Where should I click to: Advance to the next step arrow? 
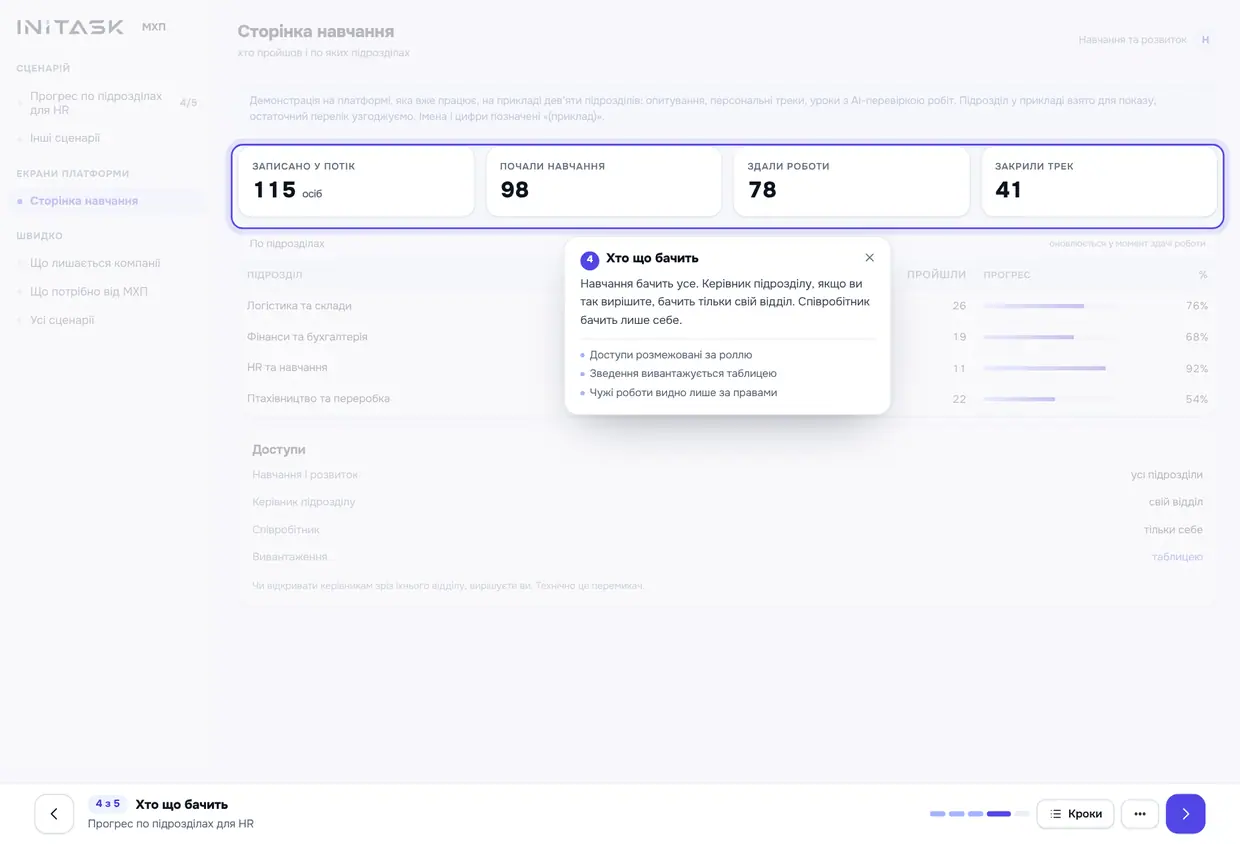(x=1185, y=814)
